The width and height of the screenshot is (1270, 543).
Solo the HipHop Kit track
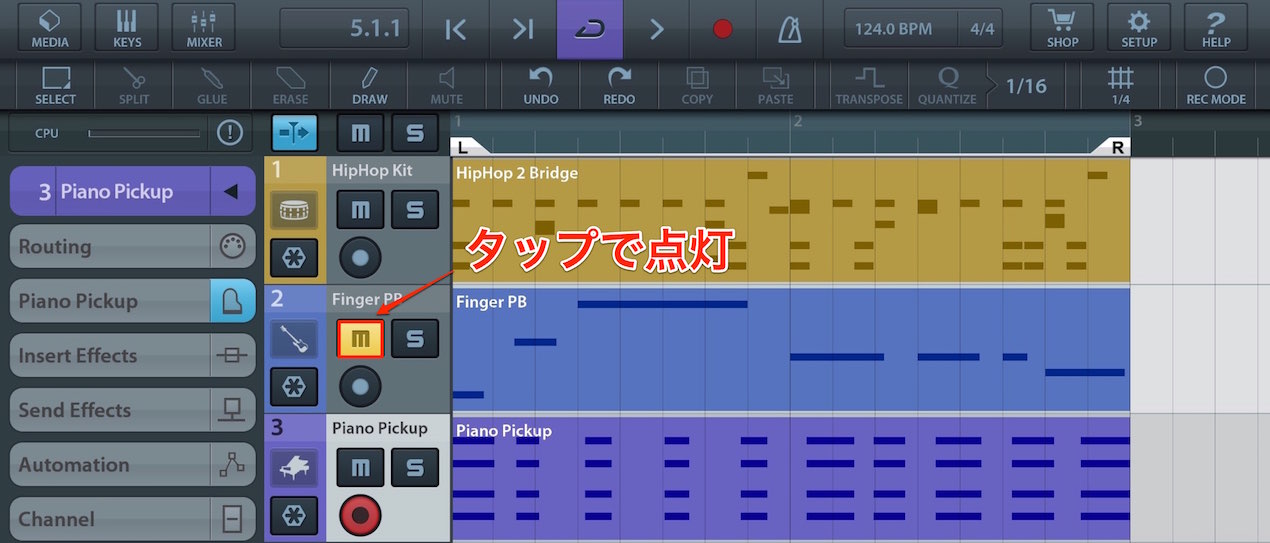414,209
